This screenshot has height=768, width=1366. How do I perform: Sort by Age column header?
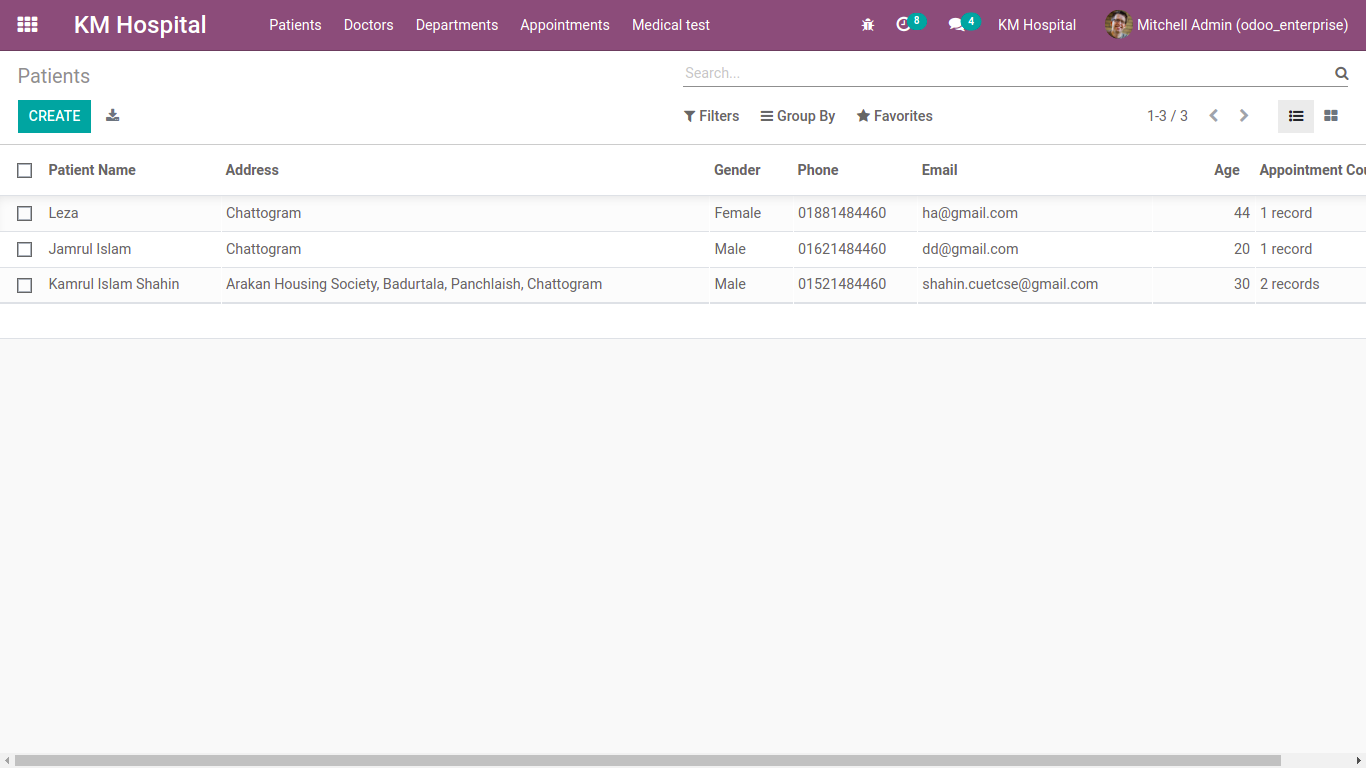(1227, 170)
